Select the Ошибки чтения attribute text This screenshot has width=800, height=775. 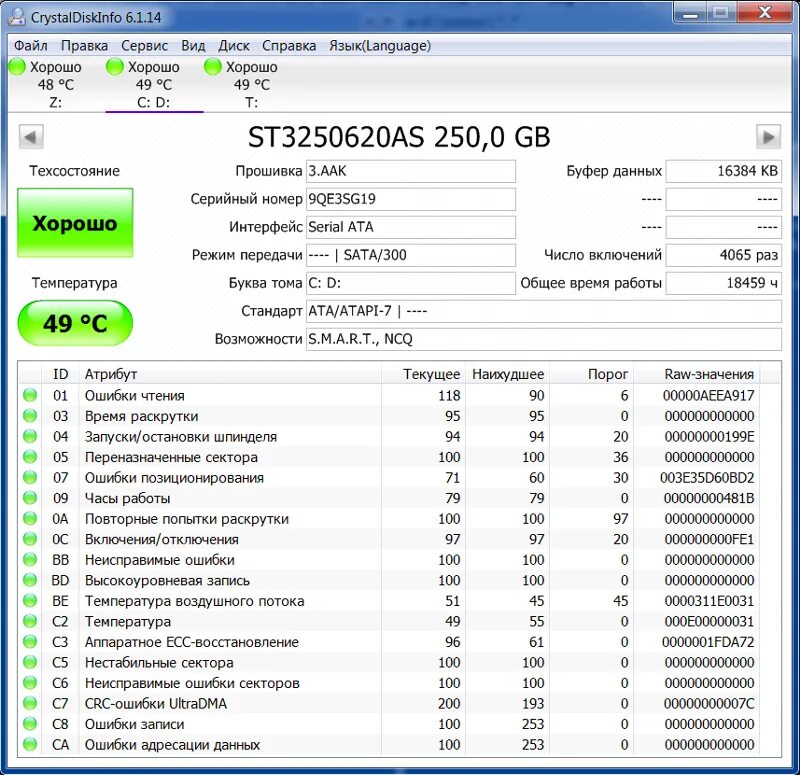click(135, 395)
